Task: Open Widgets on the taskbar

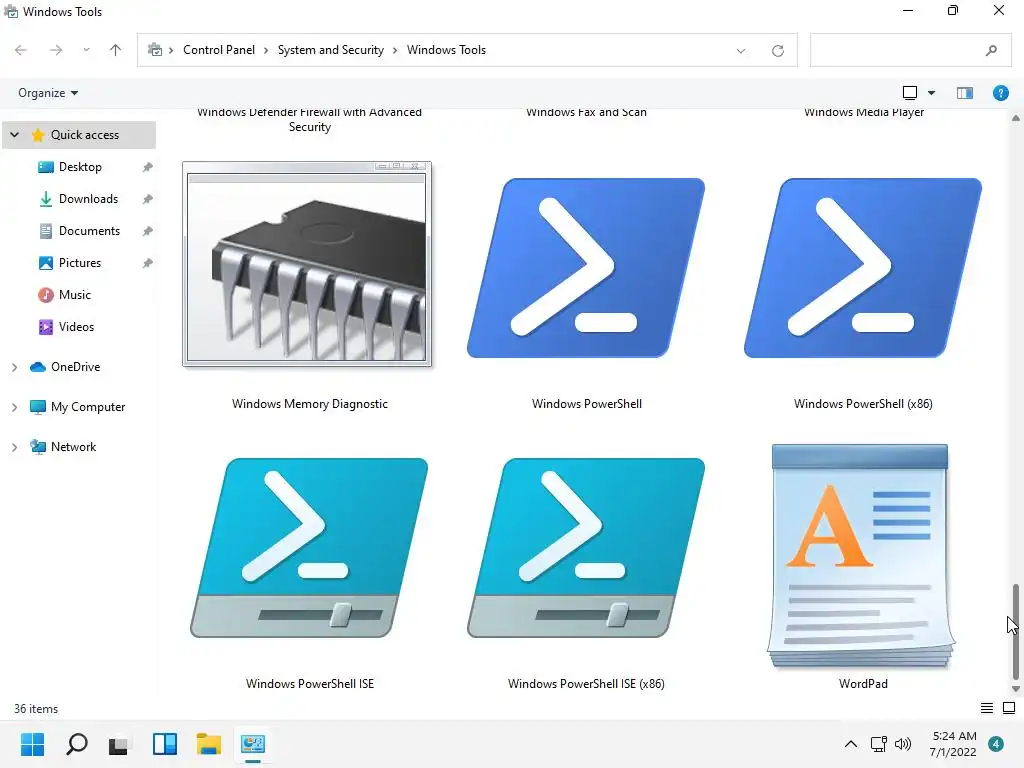Action: coord(165,744)
